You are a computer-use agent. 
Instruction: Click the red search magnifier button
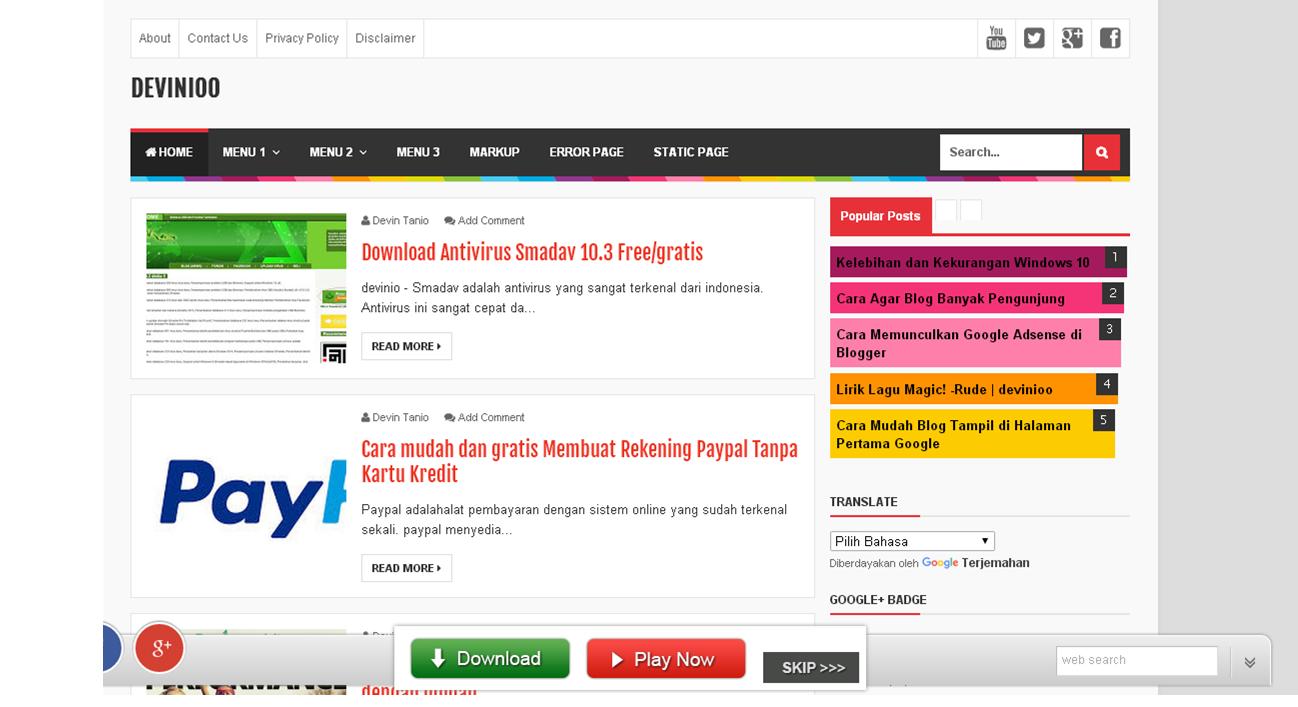[1101, 152]
